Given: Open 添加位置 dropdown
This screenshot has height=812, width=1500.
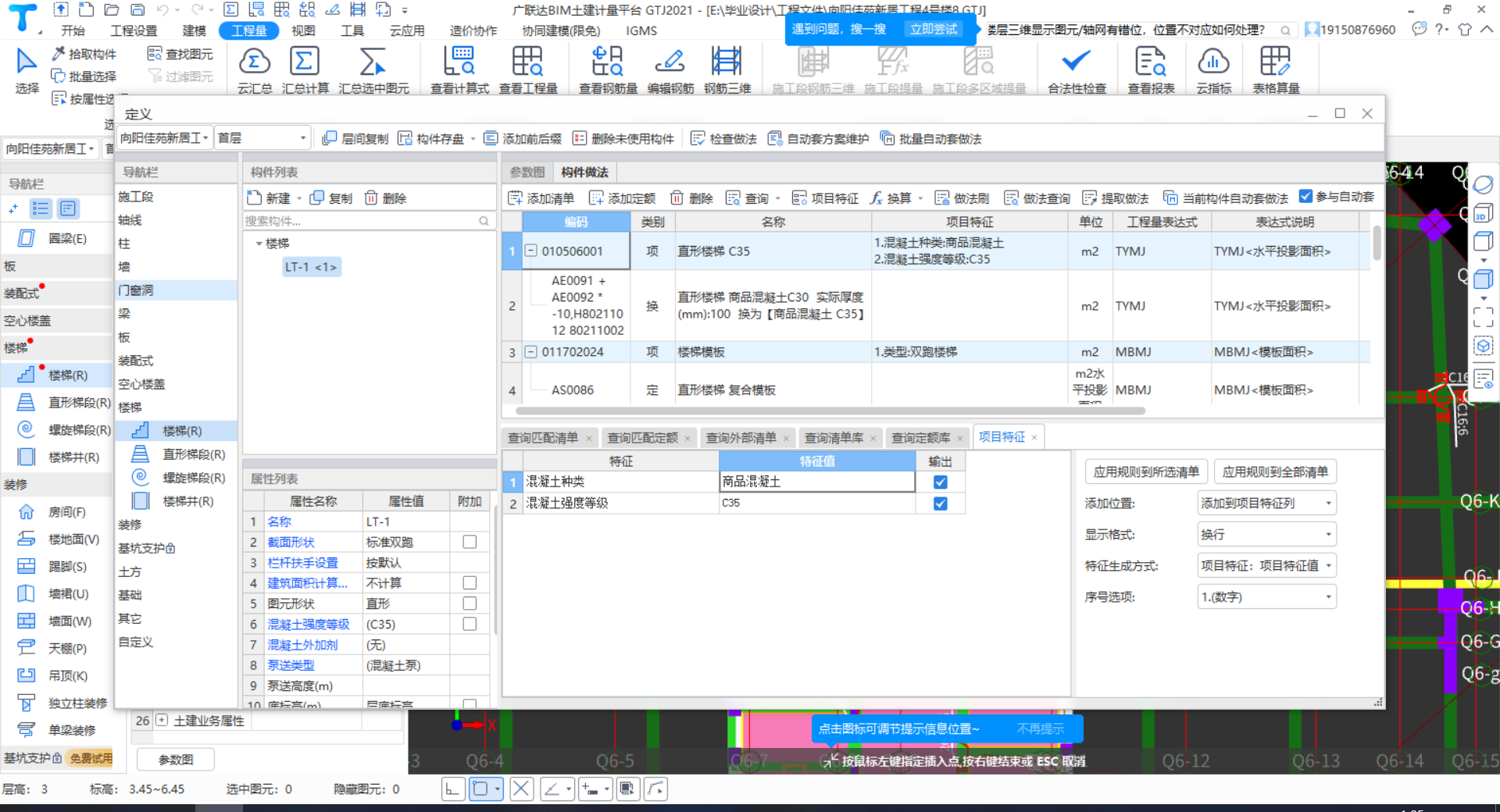Looking at the screenshot, I should click(x=1266, y=504).
